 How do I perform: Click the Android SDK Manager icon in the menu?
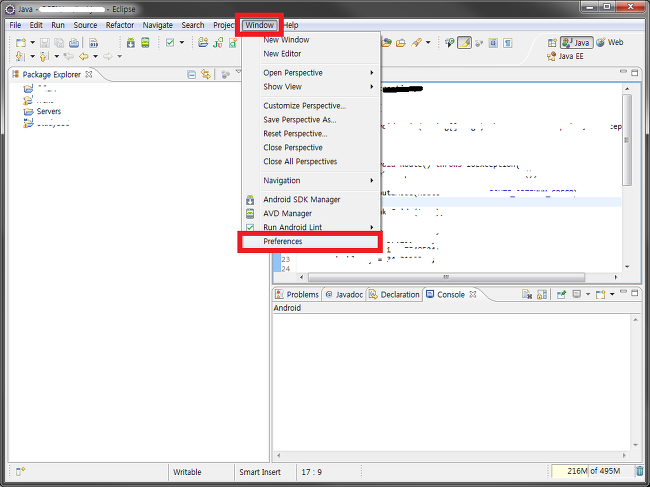click(x=250, y=200)
